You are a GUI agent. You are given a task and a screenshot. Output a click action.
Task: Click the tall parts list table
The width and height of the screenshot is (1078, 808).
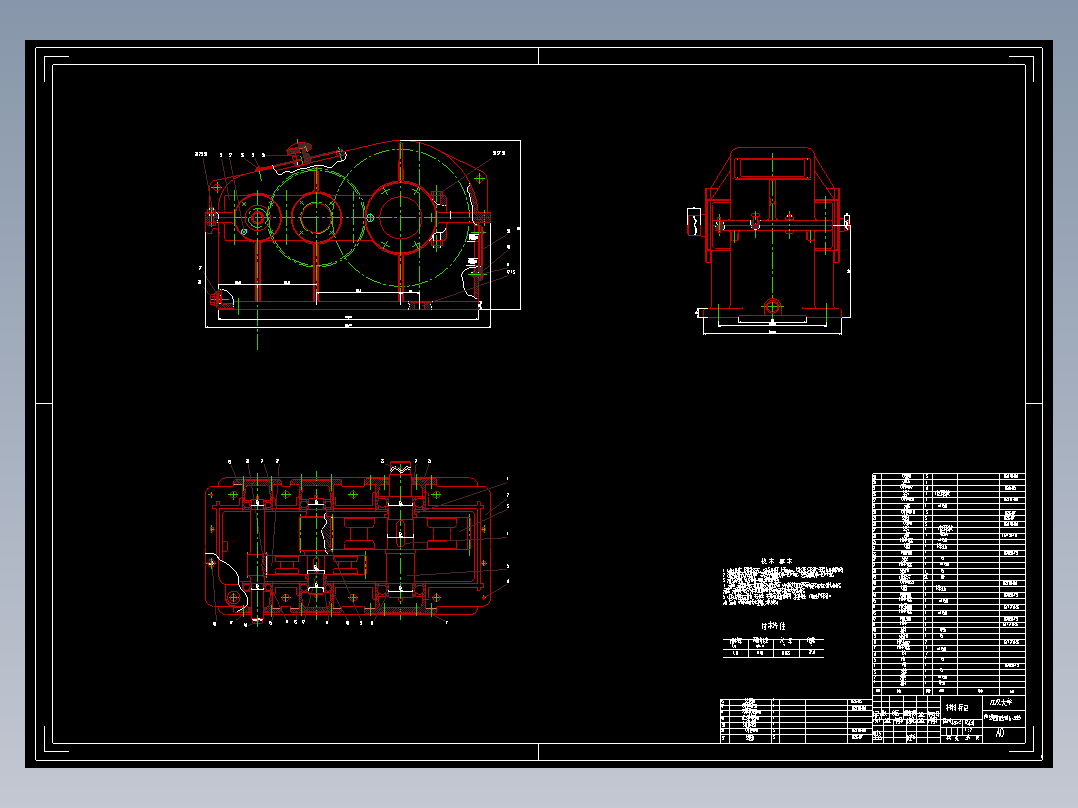pos(949,584)
